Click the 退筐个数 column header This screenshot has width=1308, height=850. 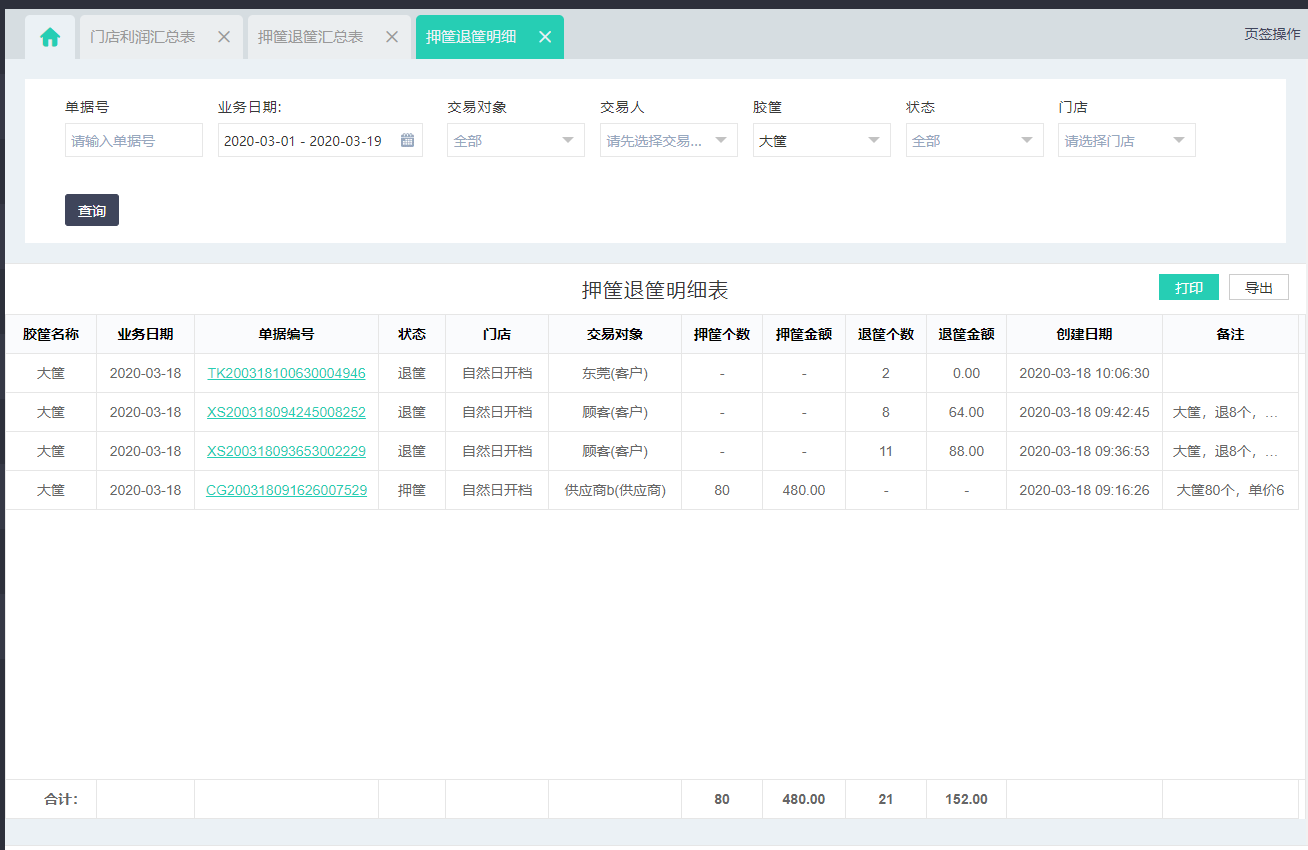(886, 334)
